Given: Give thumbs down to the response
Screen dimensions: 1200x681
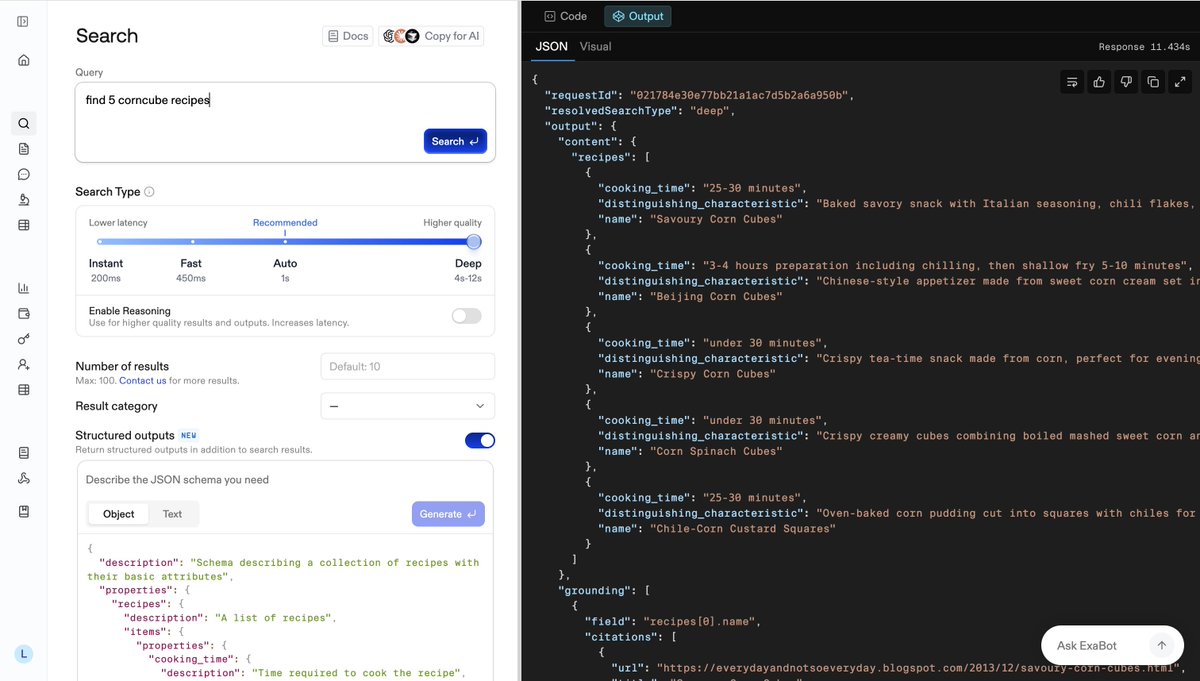Looking at the screenshot, I should pos(1126,82).
